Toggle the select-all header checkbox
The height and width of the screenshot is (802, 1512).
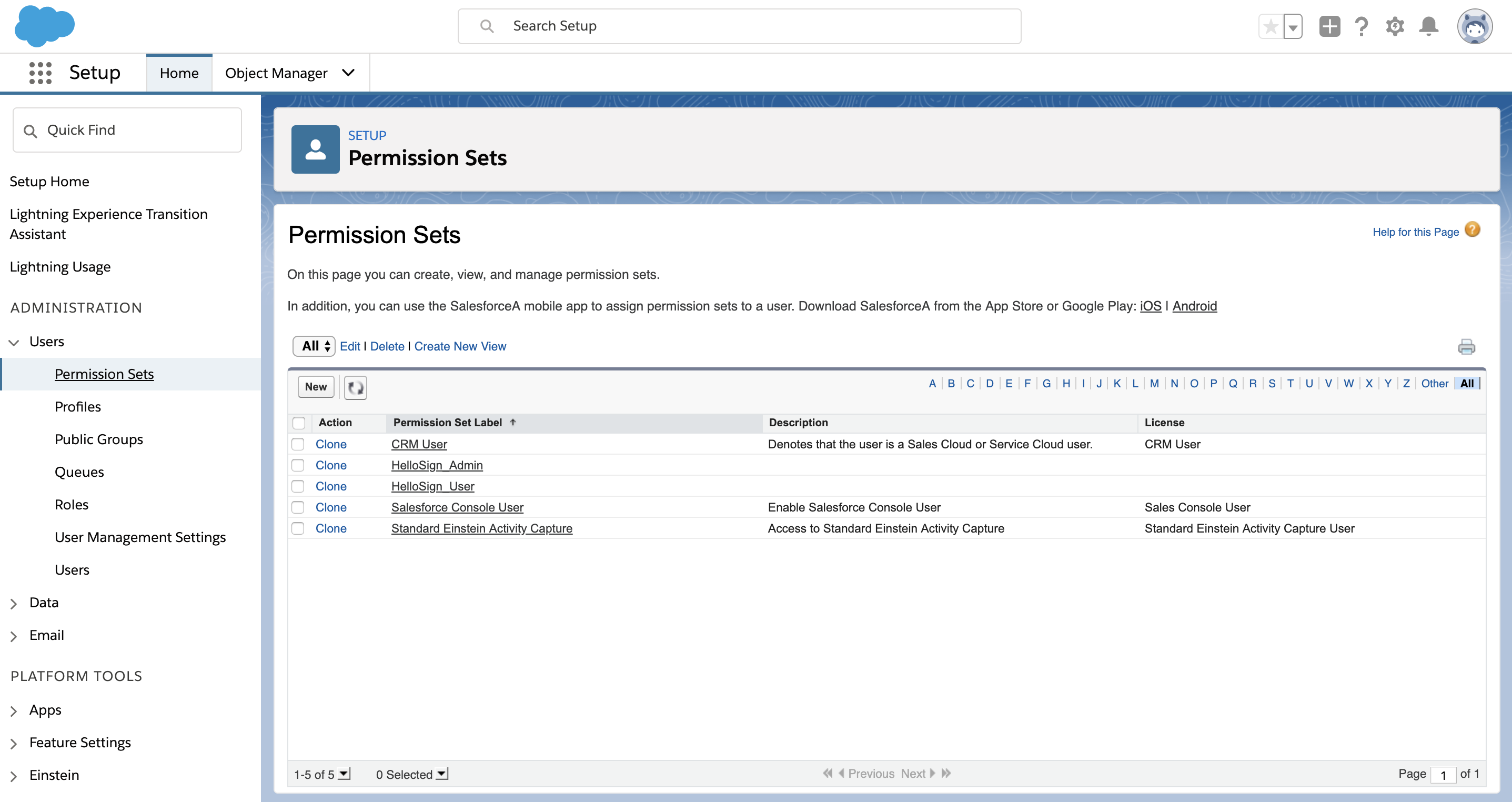[299, 423]
